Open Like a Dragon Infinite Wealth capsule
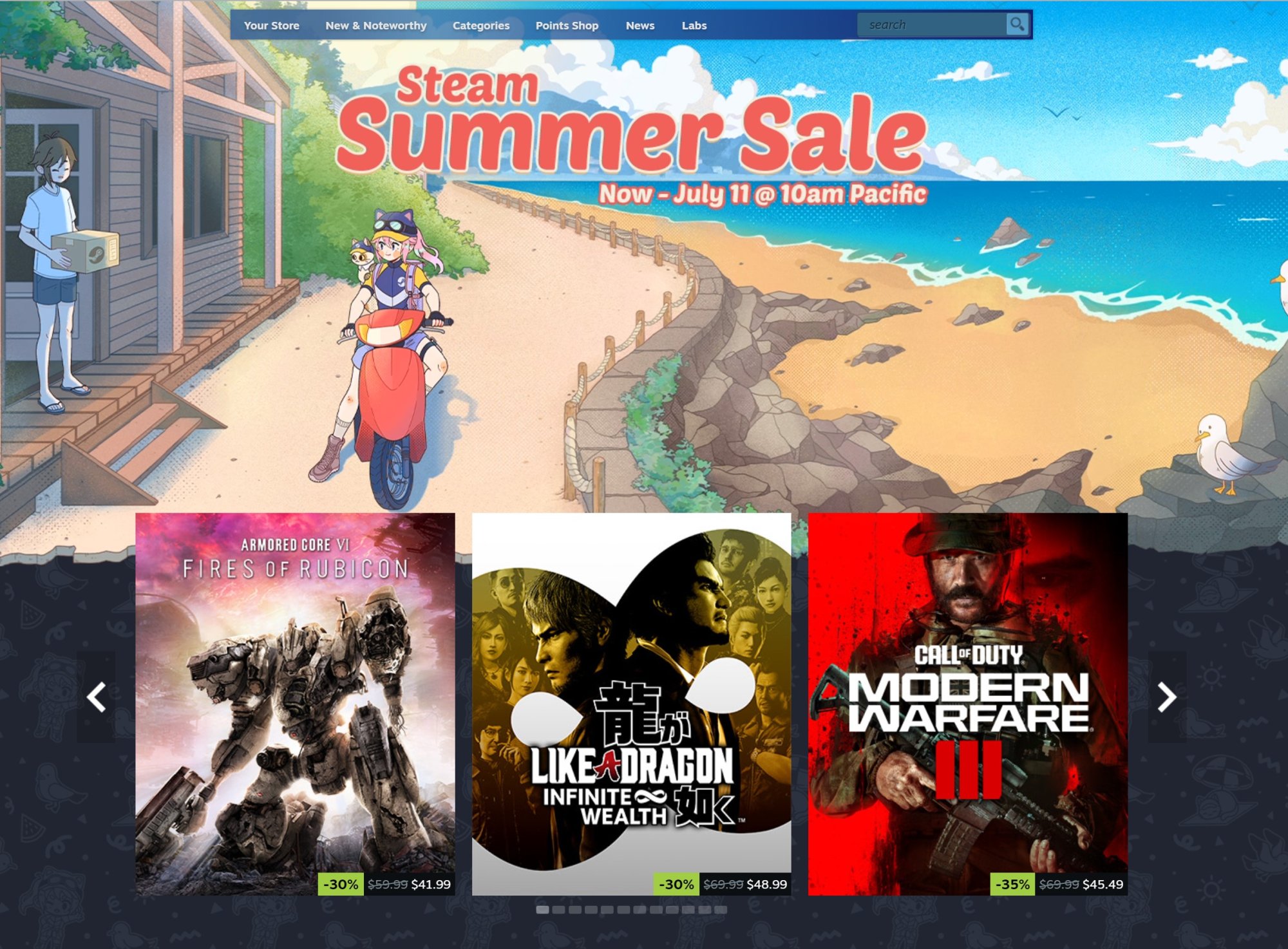Viewport: 1288px width, 949px height. pyautogui.click(x=631, y=704)
